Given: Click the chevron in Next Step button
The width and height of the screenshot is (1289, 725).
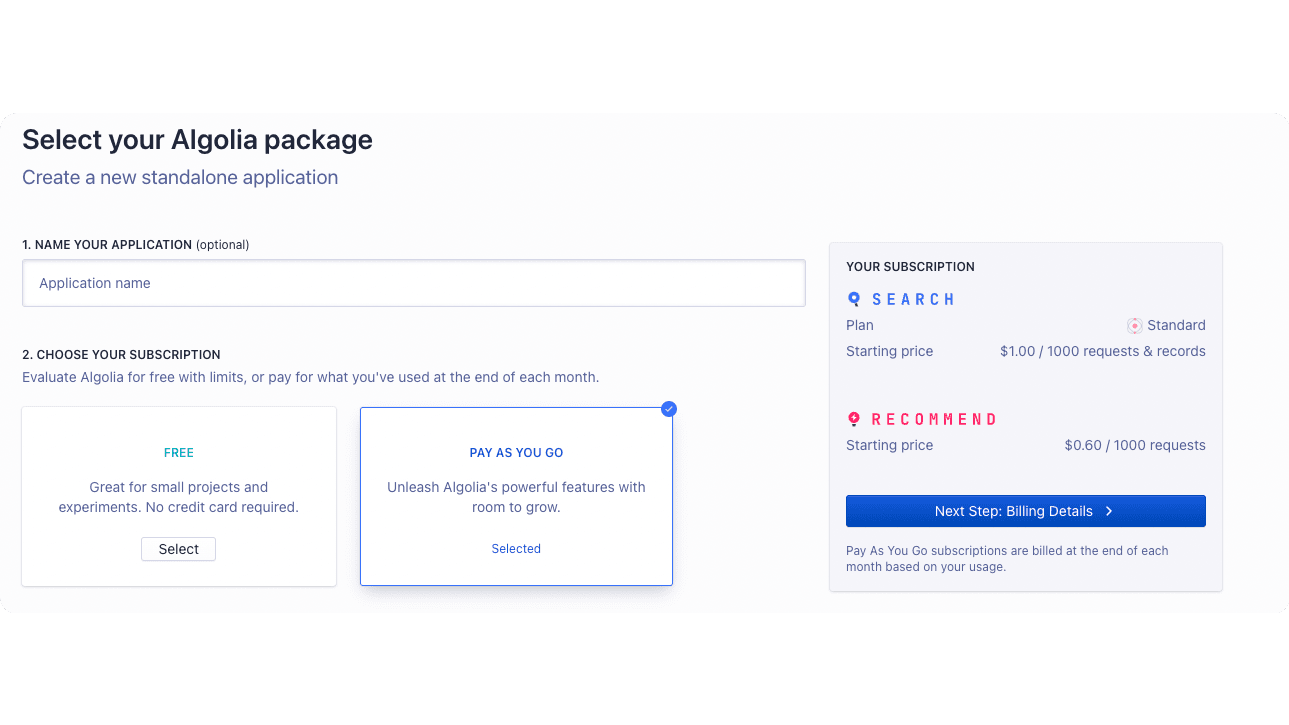Looking at the screenshot, I should point(1108,511).
